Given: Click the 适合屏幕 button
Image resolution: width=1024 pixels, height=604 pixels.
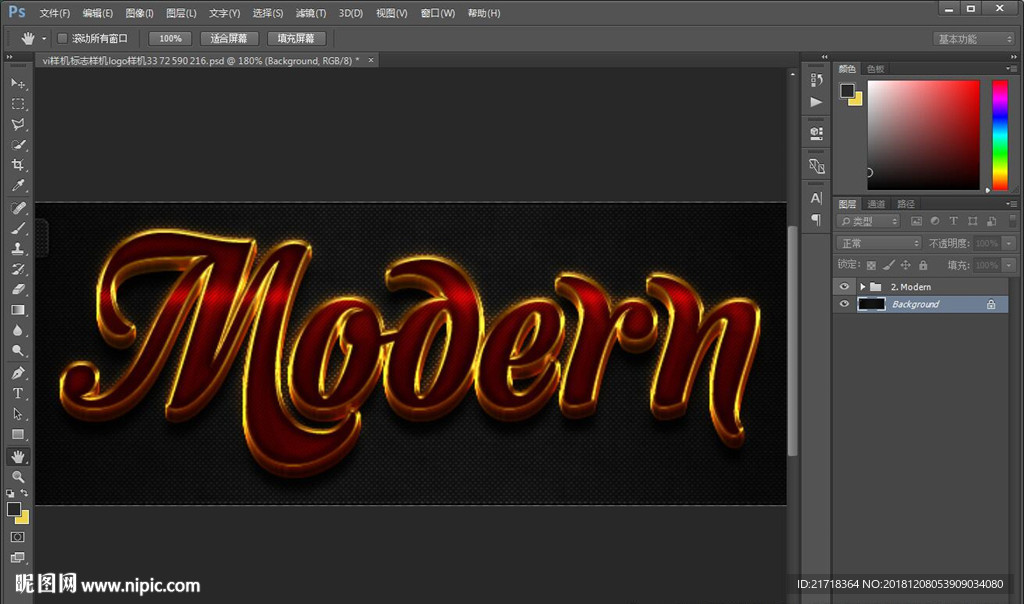Looking at the screenshot, I should point(229,38).
